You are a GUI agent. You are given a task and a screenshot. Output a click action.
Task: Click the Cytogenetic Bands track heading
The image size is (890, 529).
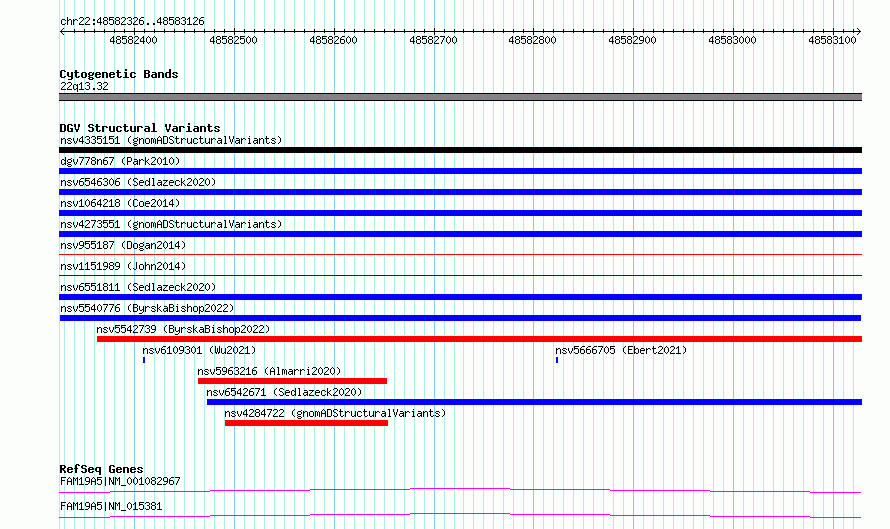click(119, 74)
